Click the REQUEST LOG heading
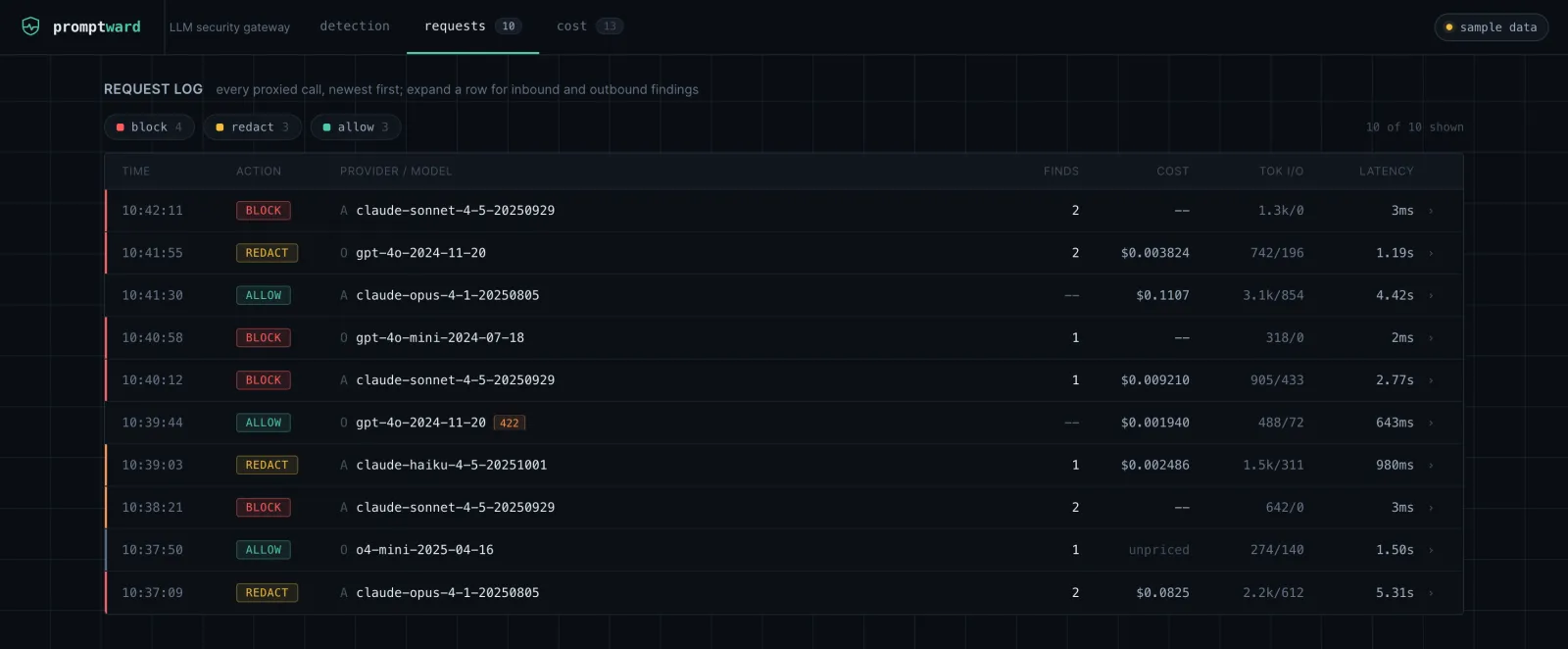 (x=153, y=89)
